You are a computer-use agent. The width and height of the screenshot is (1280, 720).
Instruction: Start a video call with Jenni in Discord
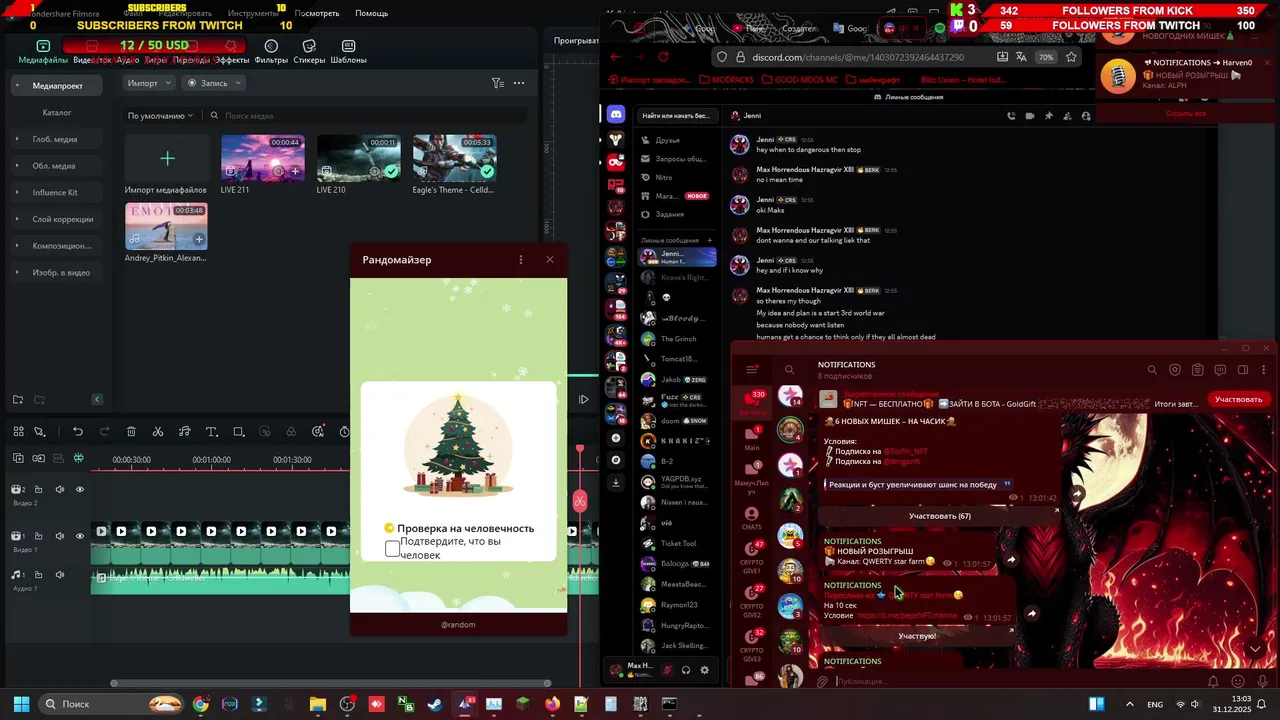1029,116
